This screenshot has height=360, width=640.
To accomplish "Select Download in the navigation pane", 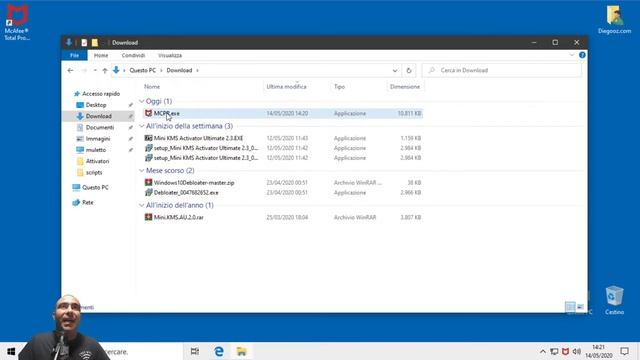I will pos(98,116).
